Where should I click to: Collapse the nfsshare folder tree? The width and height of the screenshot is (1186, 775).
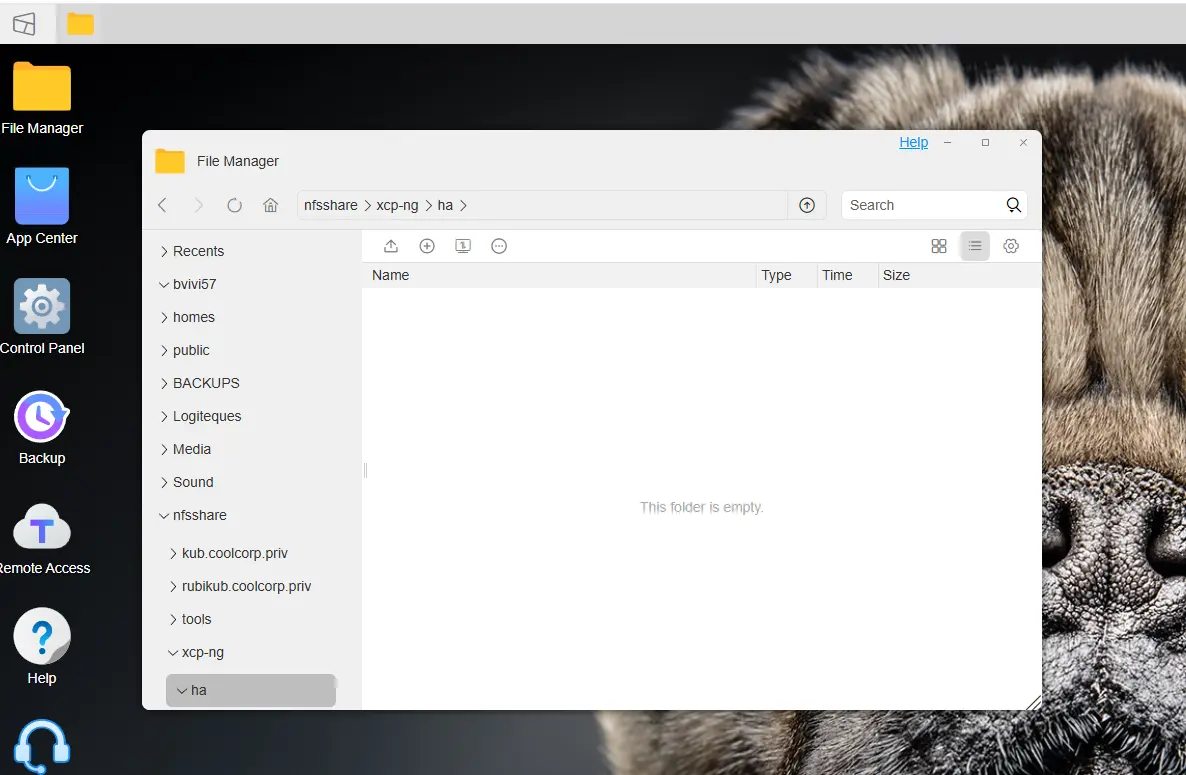(x=164, y=516)
